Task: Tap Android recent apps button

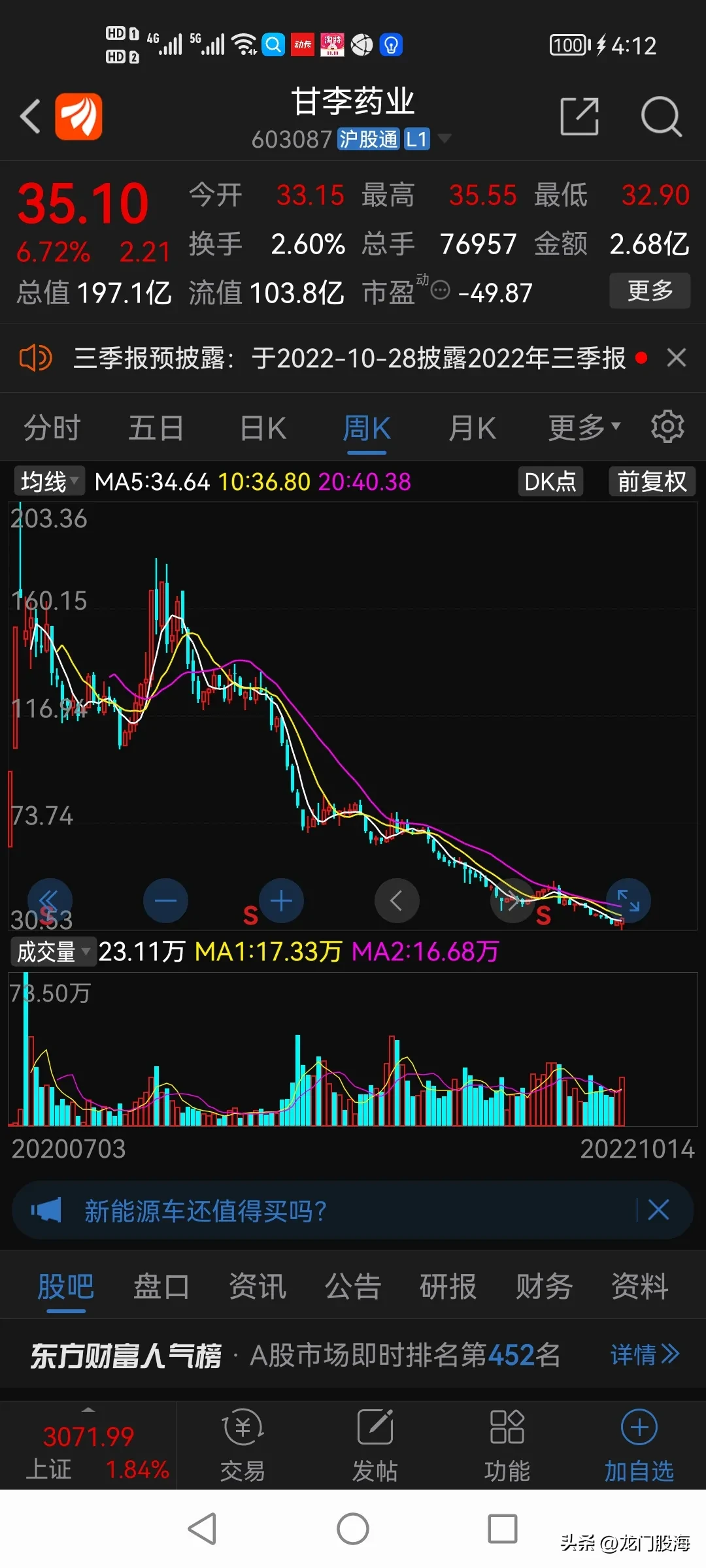Action: pos(503,1529)
